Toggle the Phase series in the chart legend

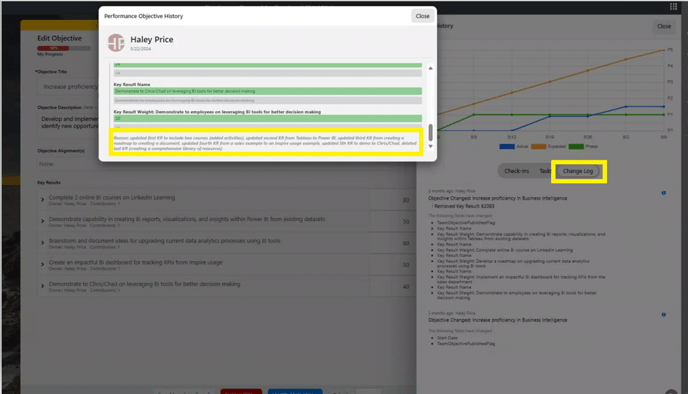(583, 147)
